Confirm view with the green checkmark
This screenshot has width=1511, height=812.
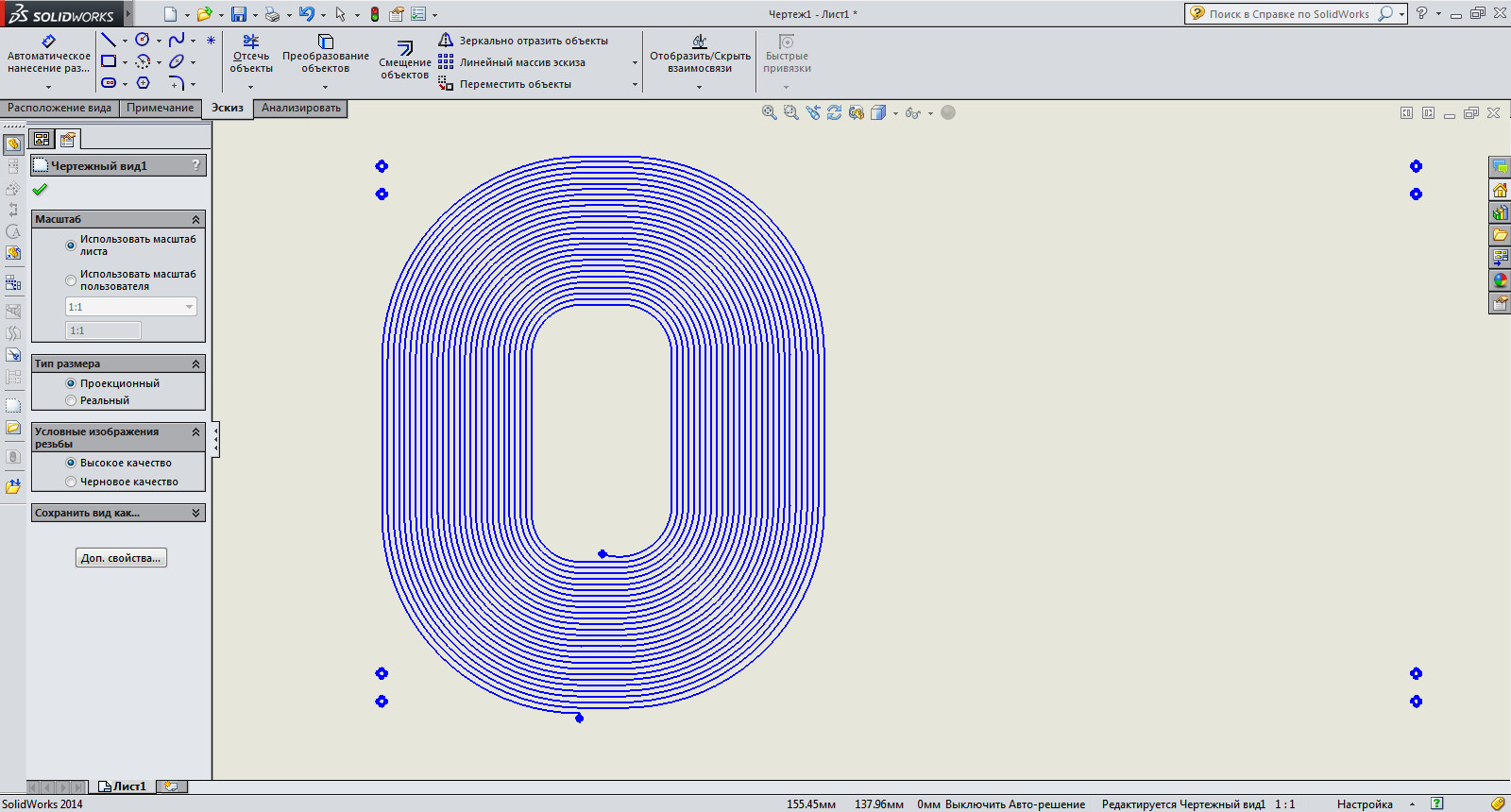coord(40,189)
